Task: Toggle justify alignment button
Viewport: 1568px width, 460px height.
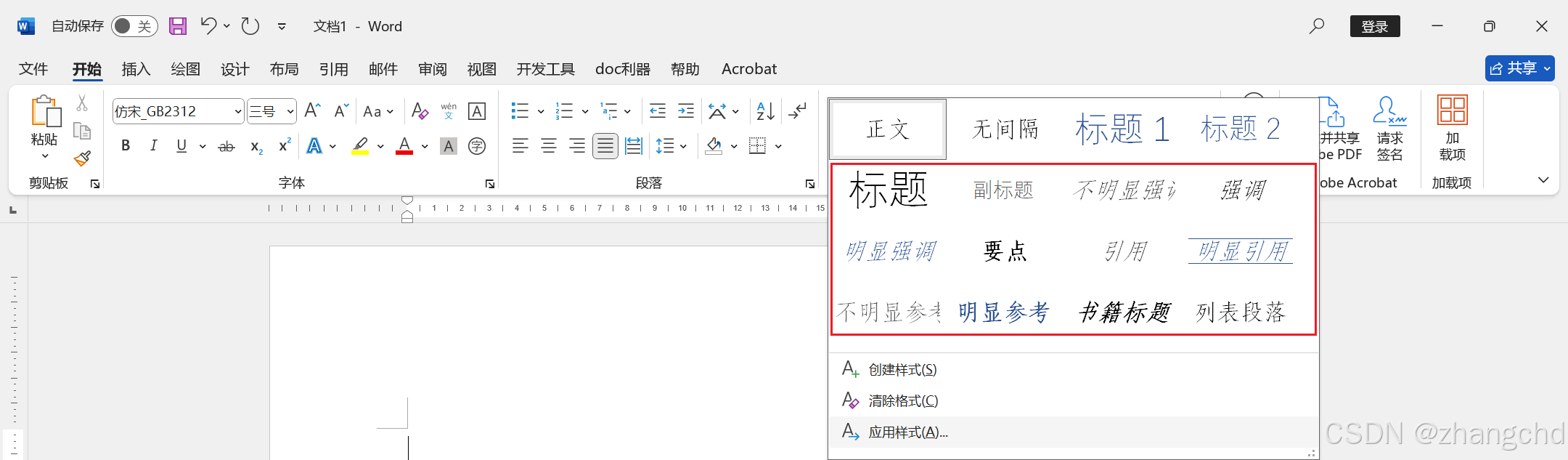Action: click(x=605, y=146)
